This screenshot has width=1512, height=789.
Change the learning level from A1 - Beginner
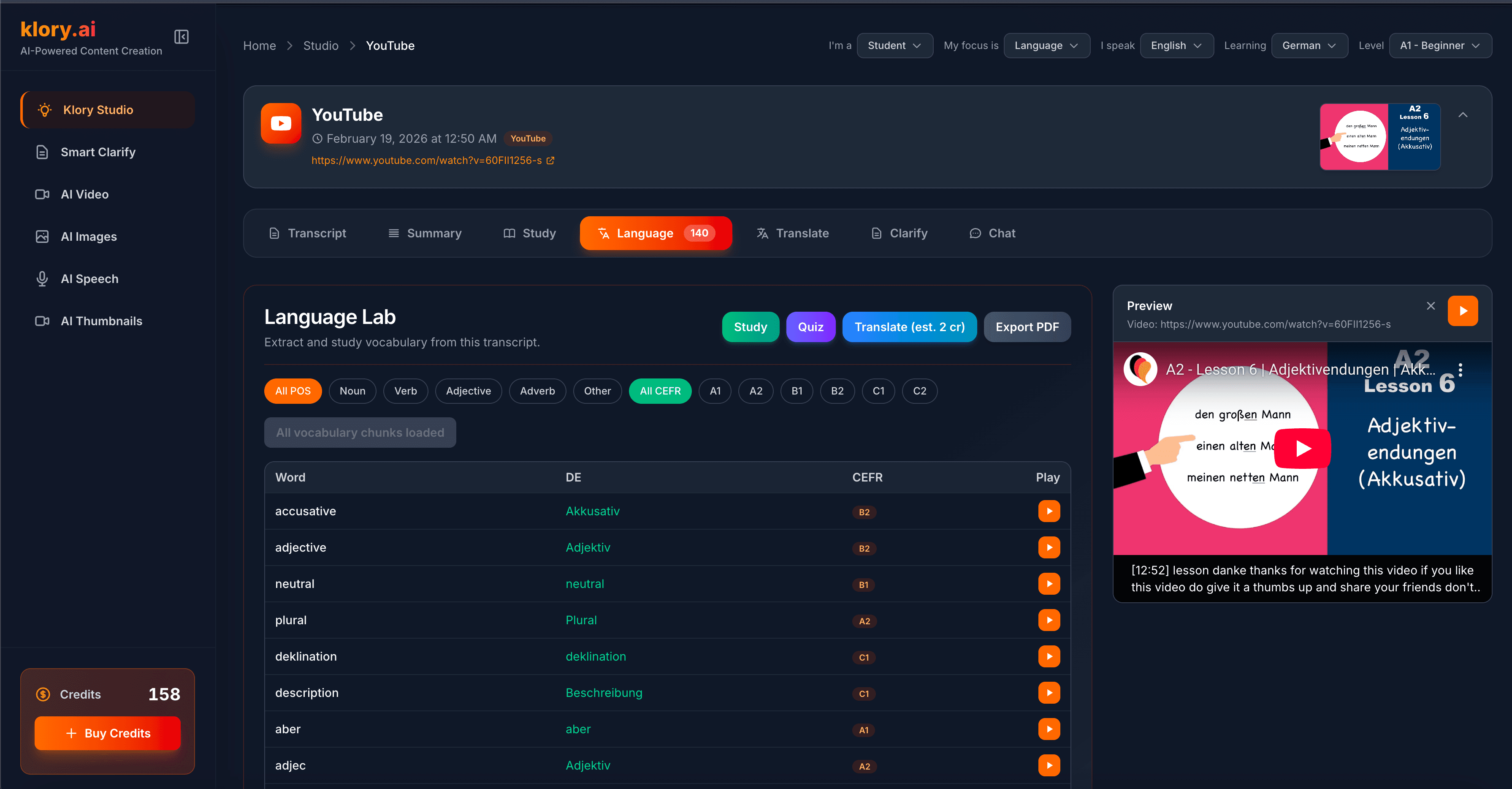(1440, 45)
